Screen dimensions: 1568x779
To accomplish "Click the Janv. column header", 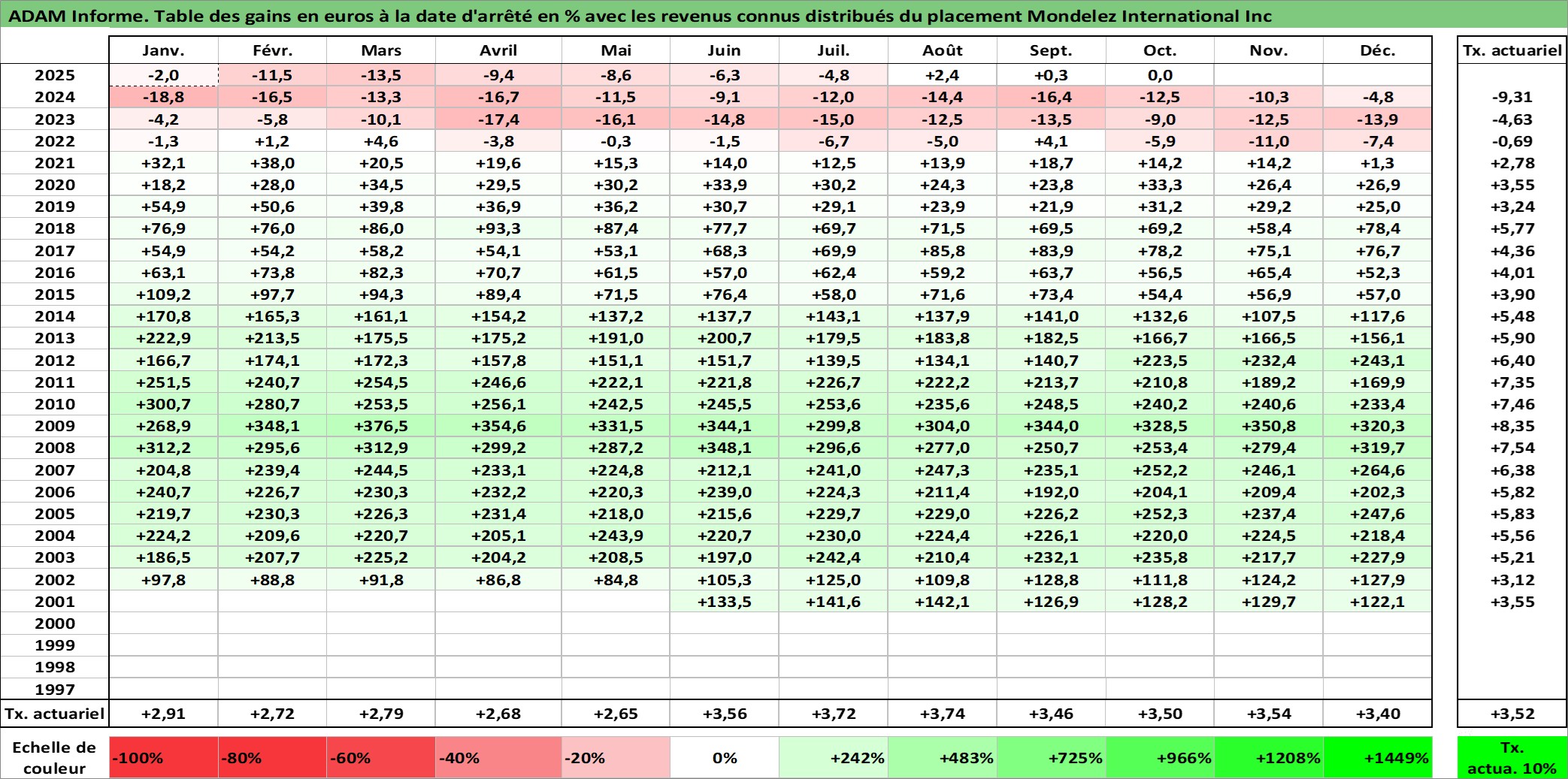I will pos(163,50).
